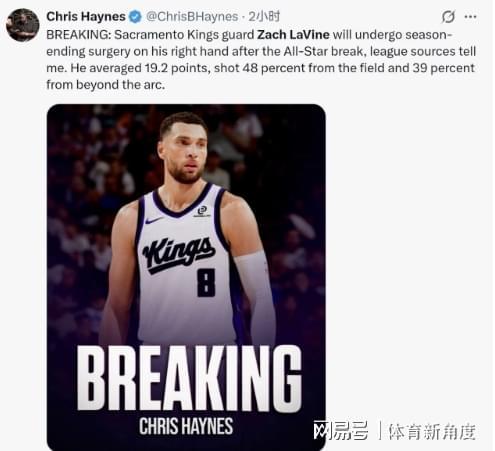Click CHRIS HAYNES caption in image
Viewport: 495px width, 451px height.
186,426
